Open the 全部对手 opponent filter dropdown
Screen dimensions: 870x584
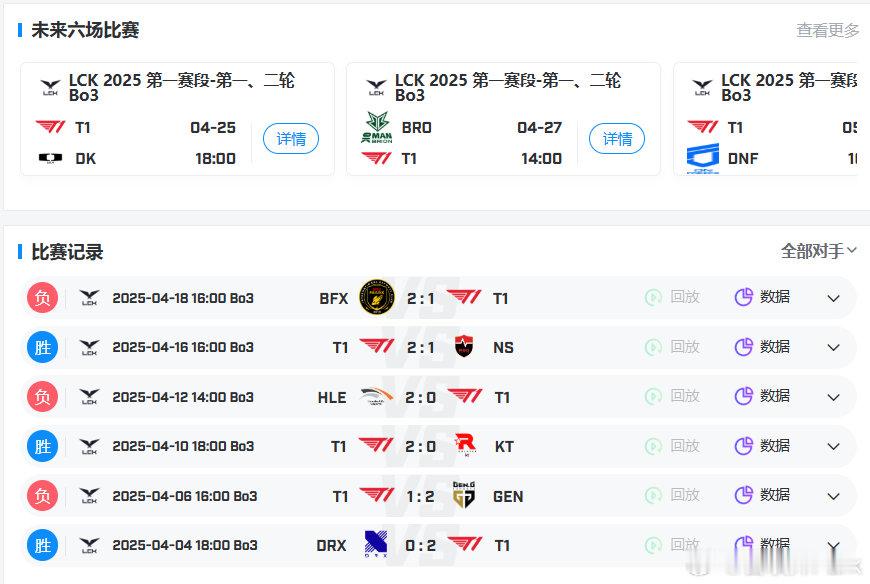pyautogui.click(x=818, y=251)
